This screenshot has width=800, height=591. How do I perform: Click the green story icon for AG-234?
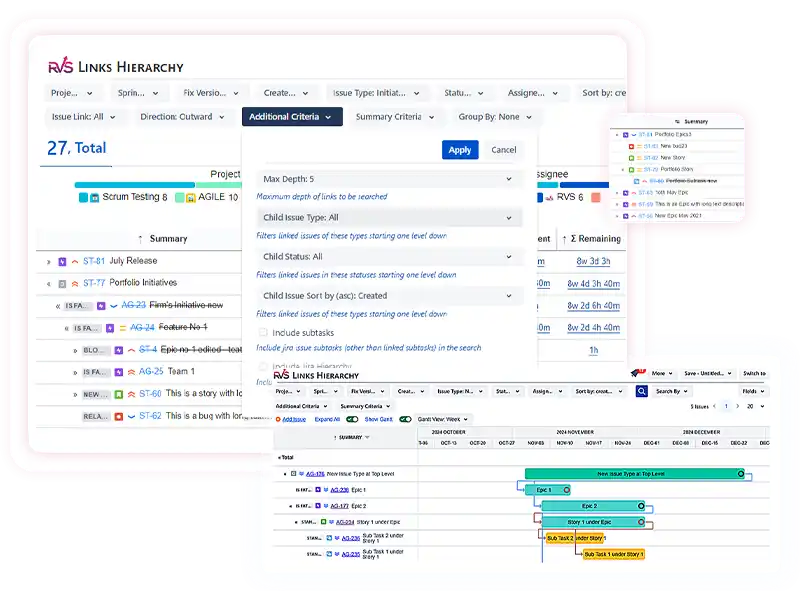pos(323,522)
